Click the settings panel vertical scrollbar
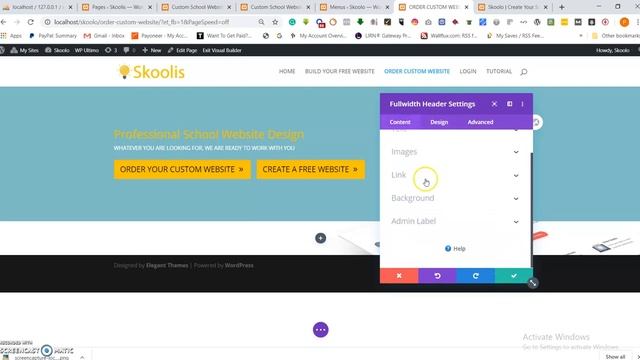 [x=531, y=210]
